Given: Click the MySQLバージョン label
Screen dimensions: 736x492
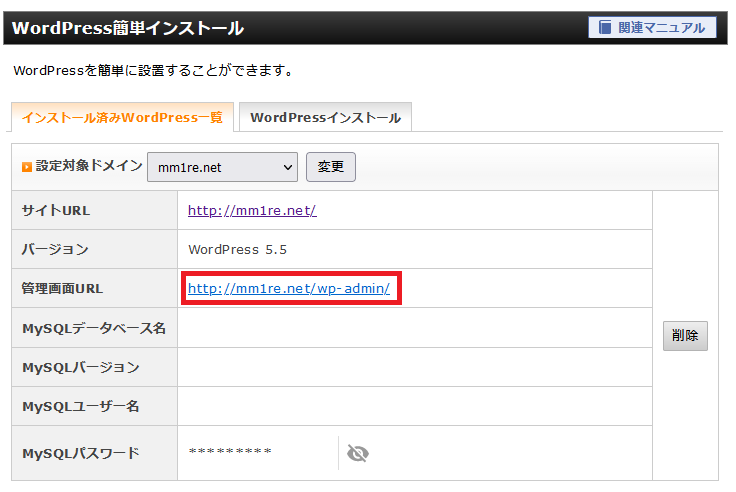Looking at the screenshot, I should point(81,367).
